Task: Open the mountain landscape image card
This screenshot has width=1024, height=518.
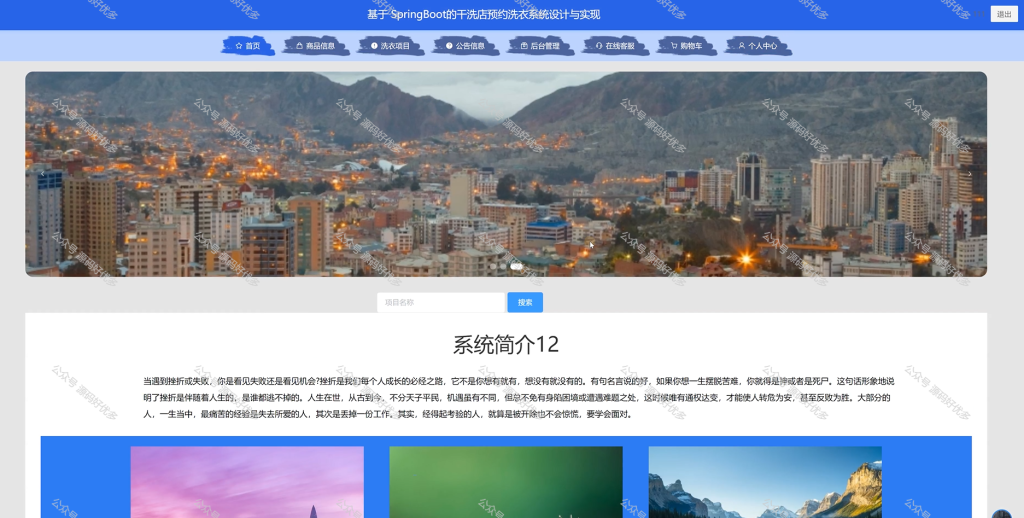Action: [765, 482]
